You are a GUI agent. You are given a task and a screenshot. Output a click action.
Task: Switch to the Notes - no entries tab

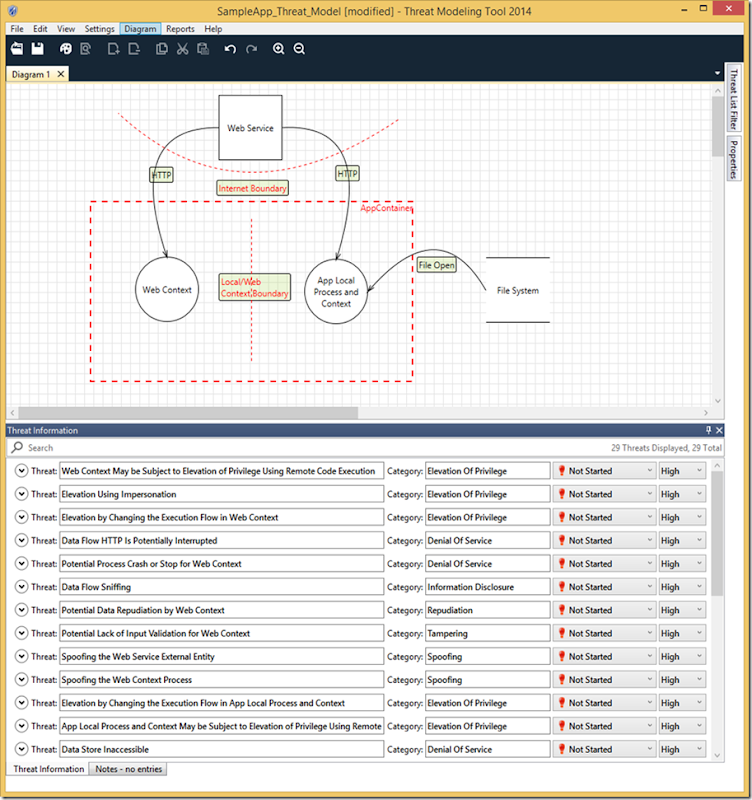(x=128, y=769)
